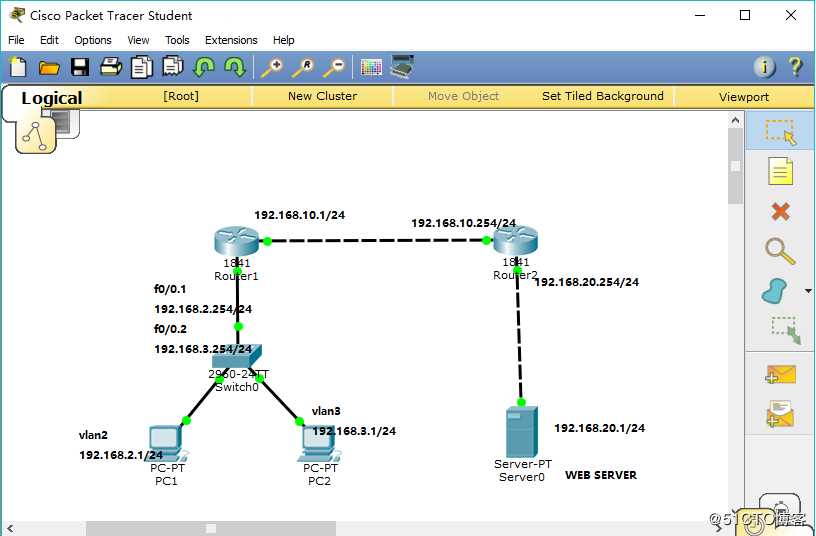Click the 192.168.10.254/24 label

tap(463, 223)
